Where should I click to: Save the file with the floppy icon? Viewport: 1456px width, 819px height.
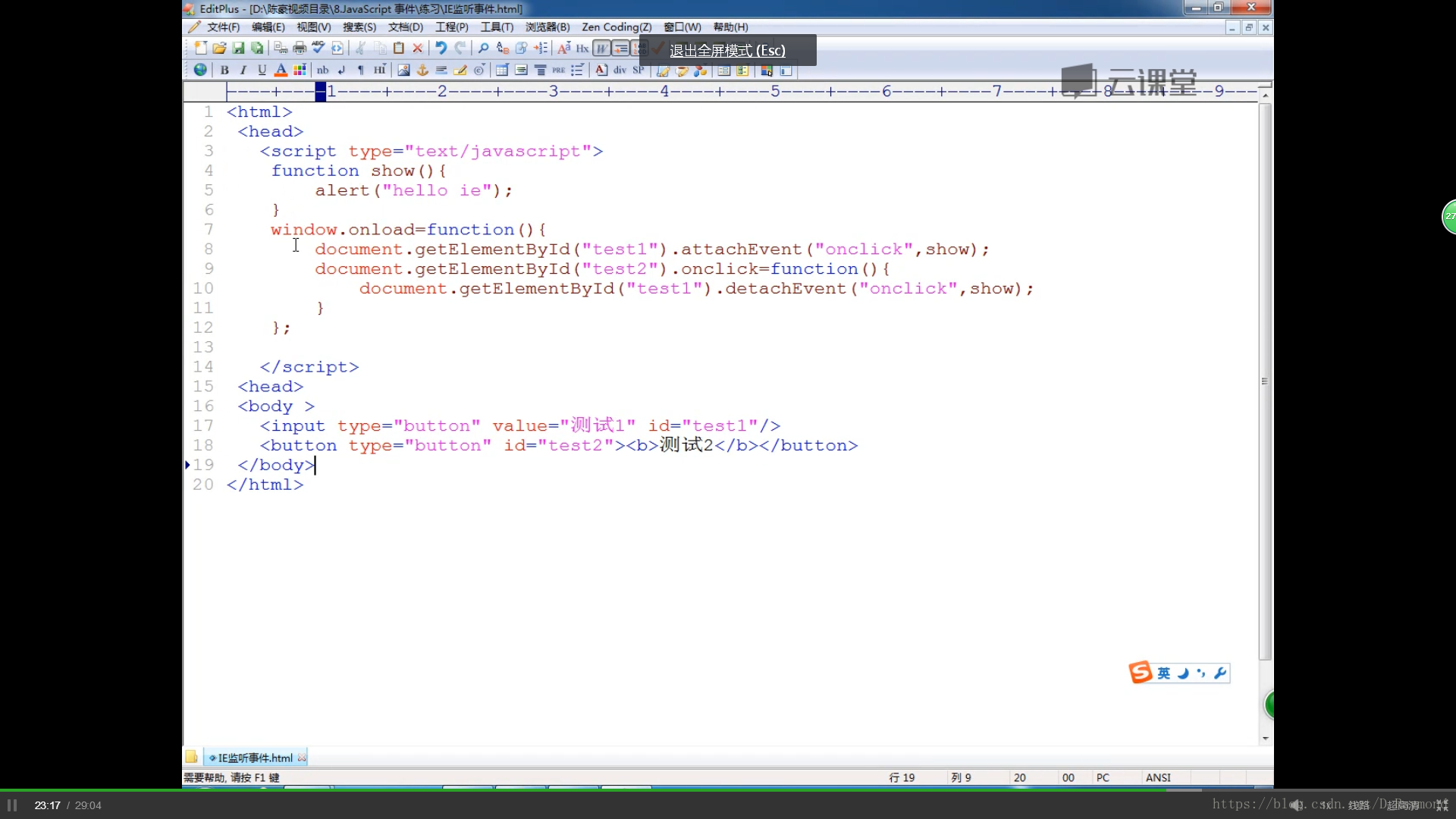tap(238, 49)
